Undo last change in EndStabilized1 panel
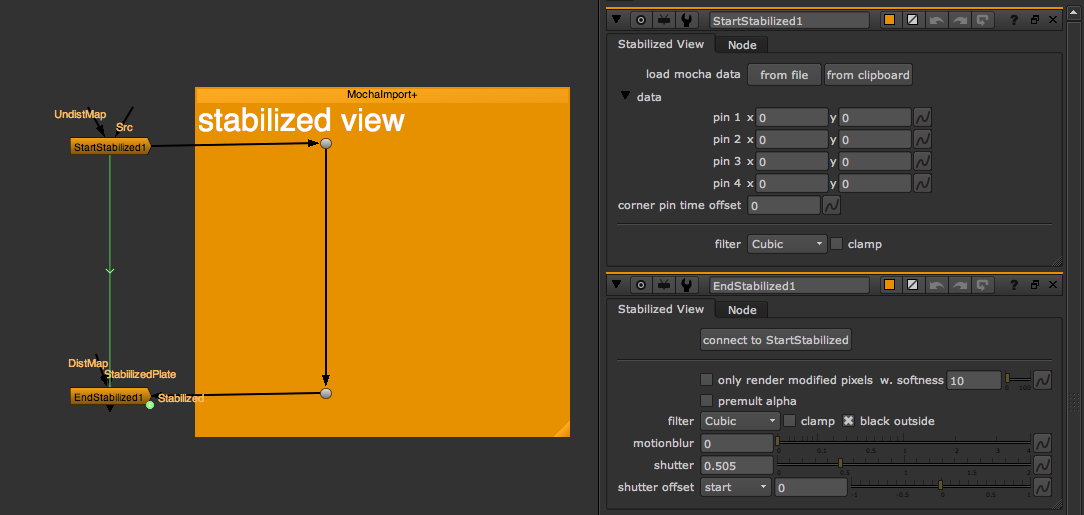 point(936,285)
